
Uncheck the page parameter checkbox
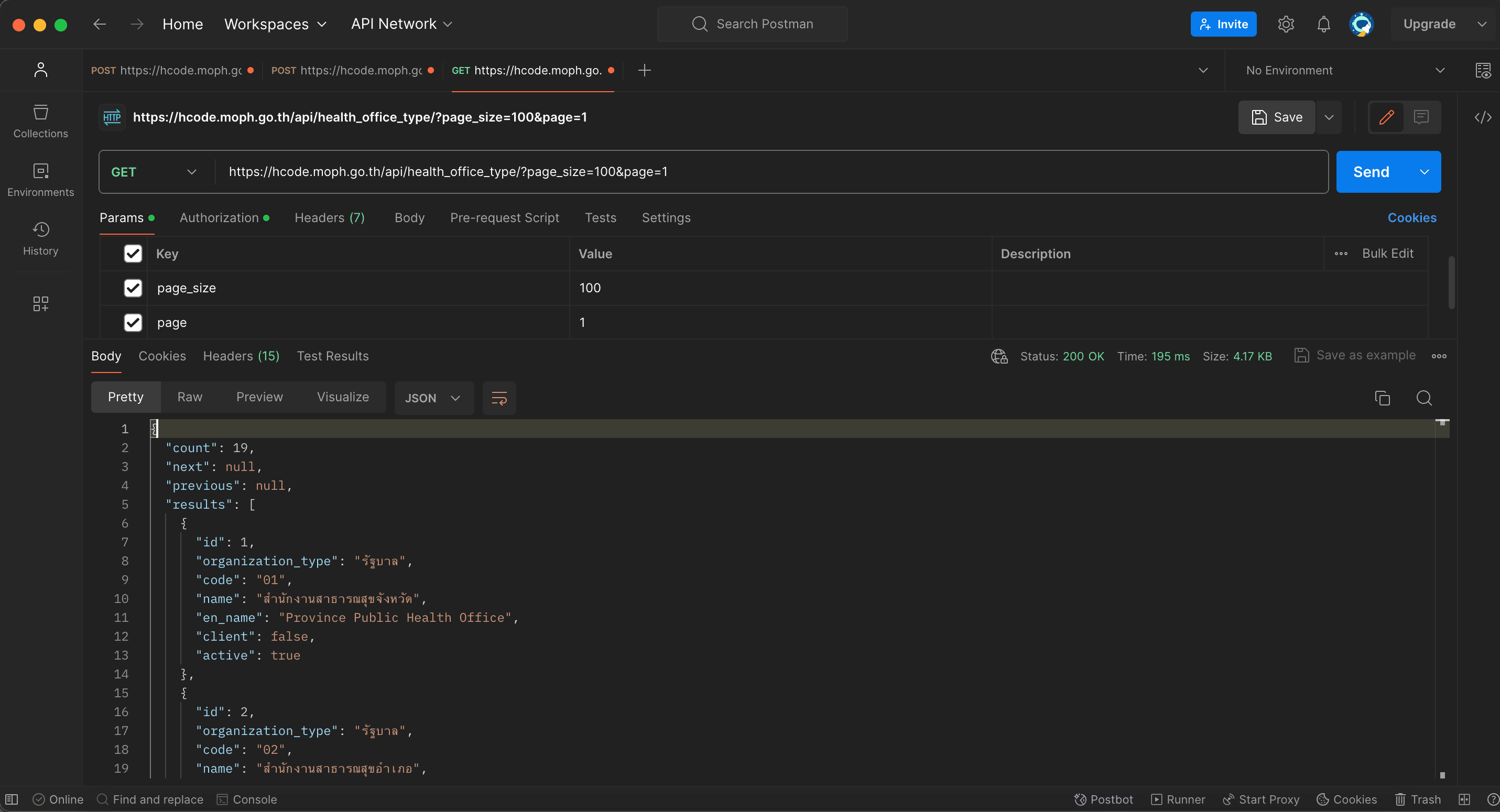133,323
